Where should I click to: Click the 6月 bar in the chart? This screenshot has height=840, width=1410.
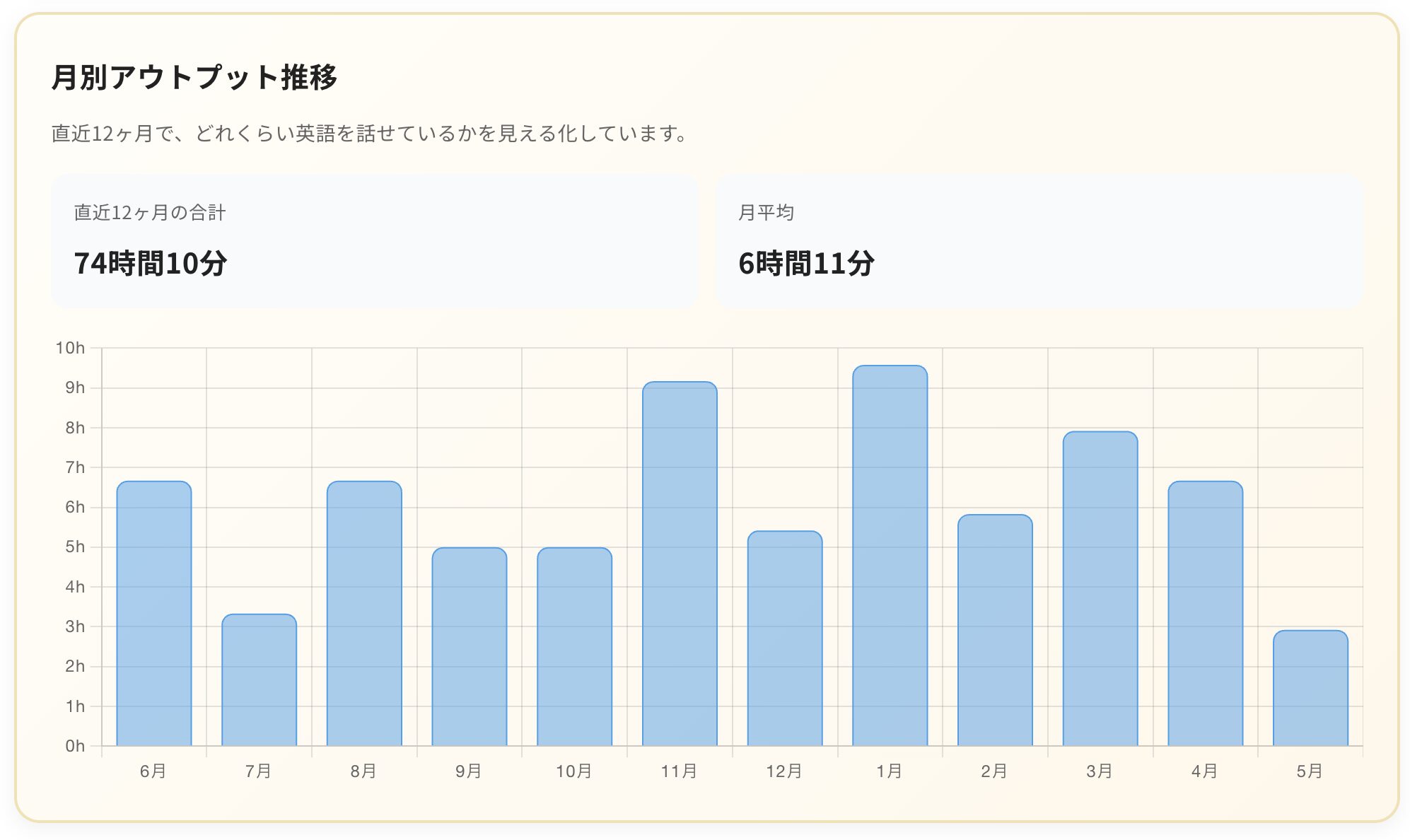pyautogui.click(x=154, y=613)
